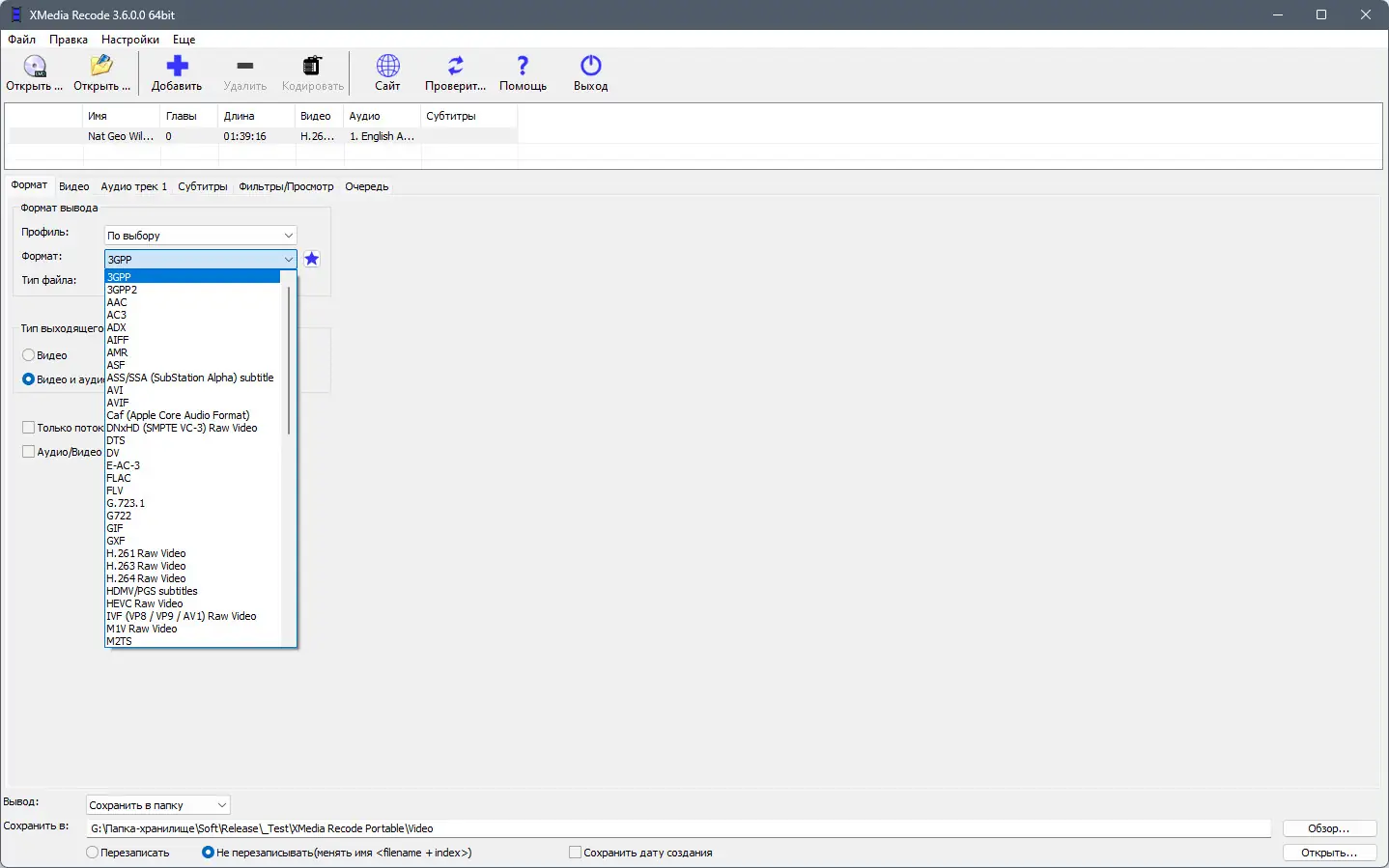Select DNxHD (SMPTE VC-3) Raw Video
1389x868 pixels.
192,428
